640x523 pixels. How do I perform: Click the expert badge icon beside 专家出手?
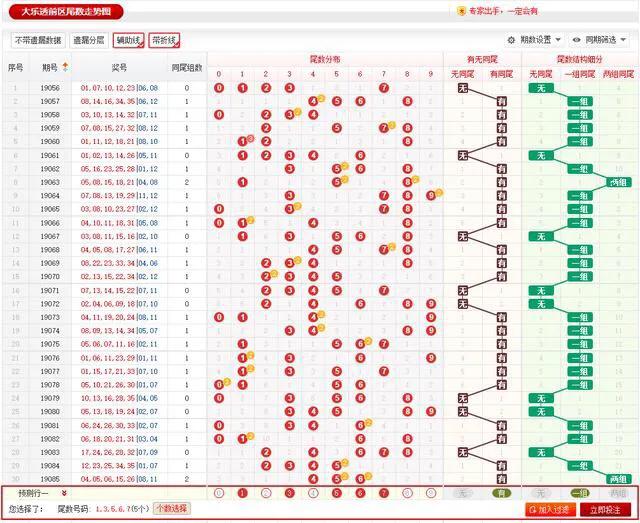tap(461, 11)
